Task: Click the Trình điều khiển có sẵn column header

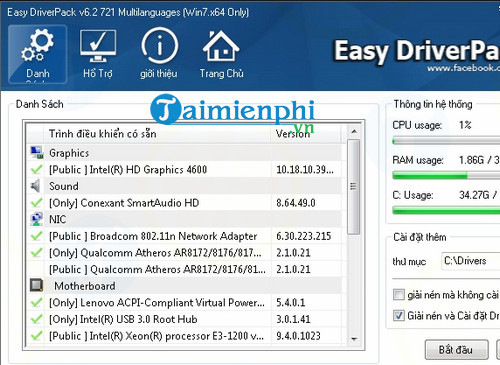Action: [x=157, y=134]
